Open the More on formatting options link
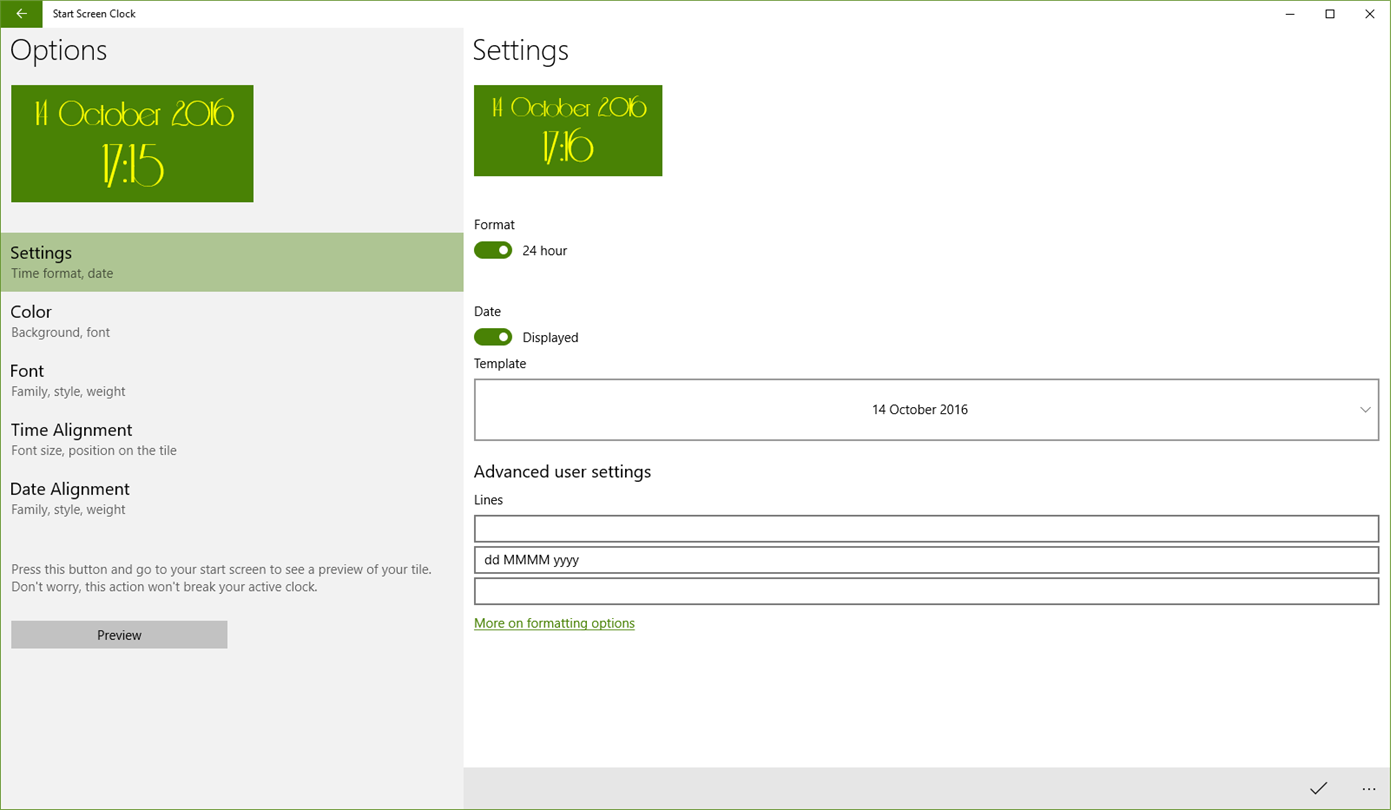The image size is (1391, 810). (554, 623)
